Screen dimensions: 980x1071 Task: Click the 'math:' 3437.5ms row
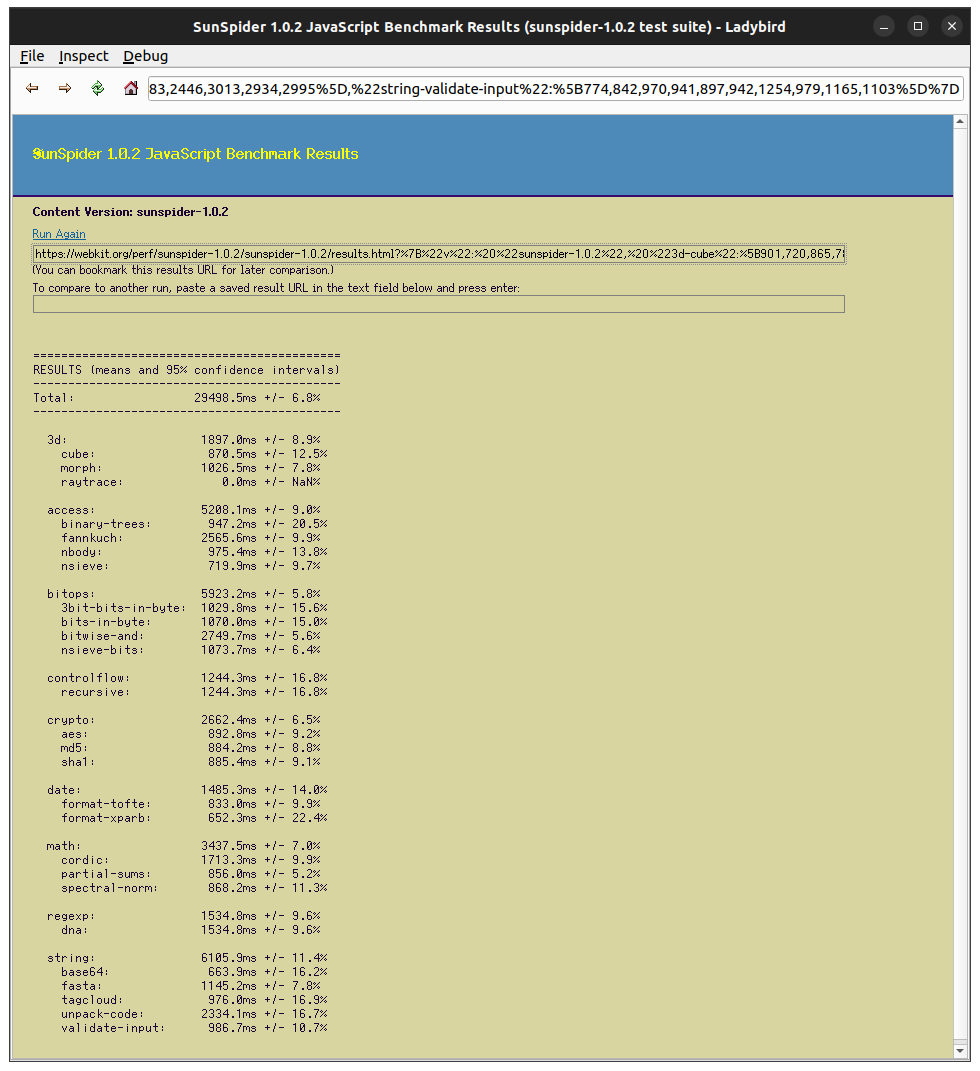coord(184,846)
